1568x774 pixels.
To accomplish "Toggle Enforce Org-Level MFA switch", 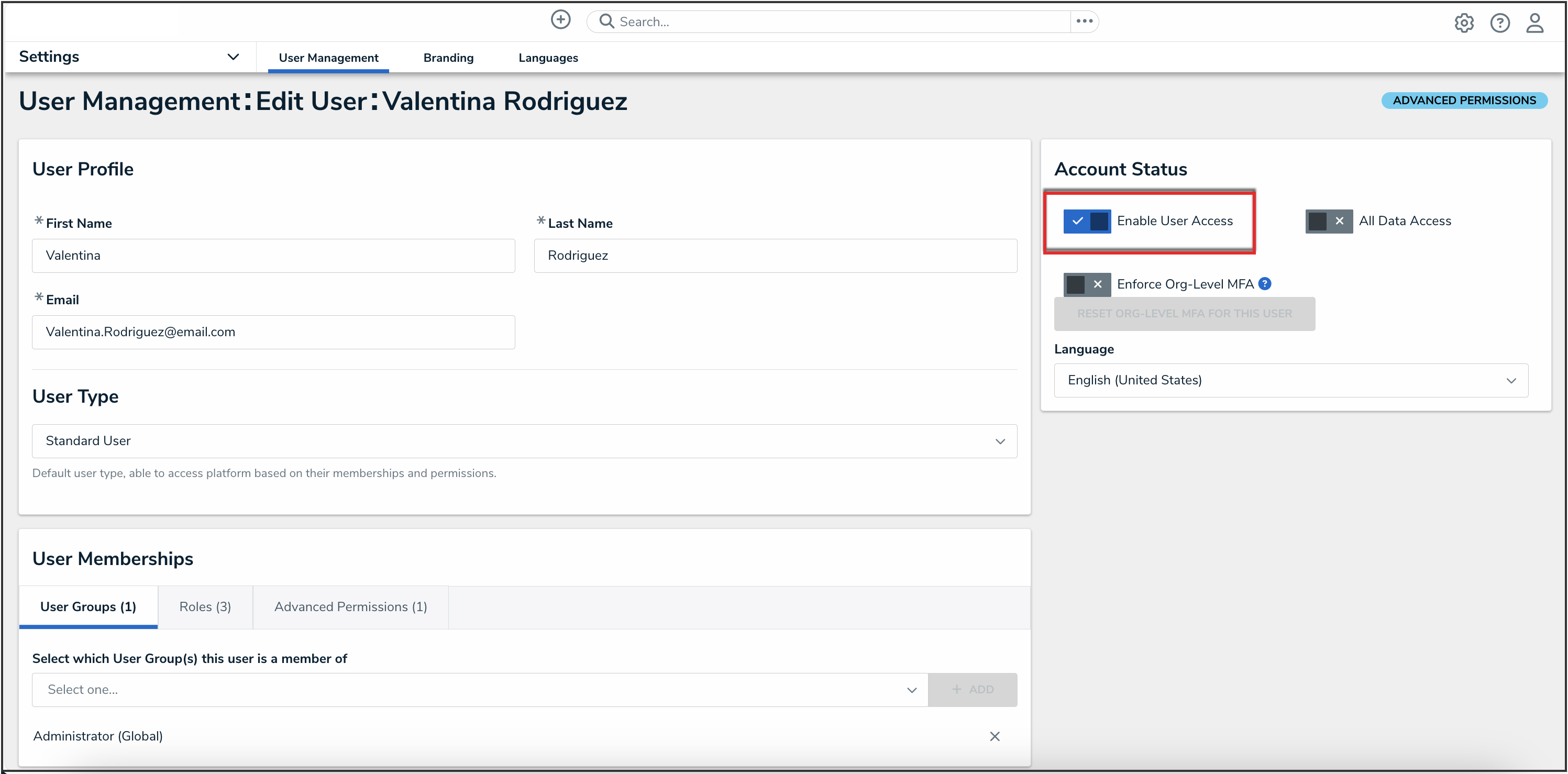I will point(1087,284).
